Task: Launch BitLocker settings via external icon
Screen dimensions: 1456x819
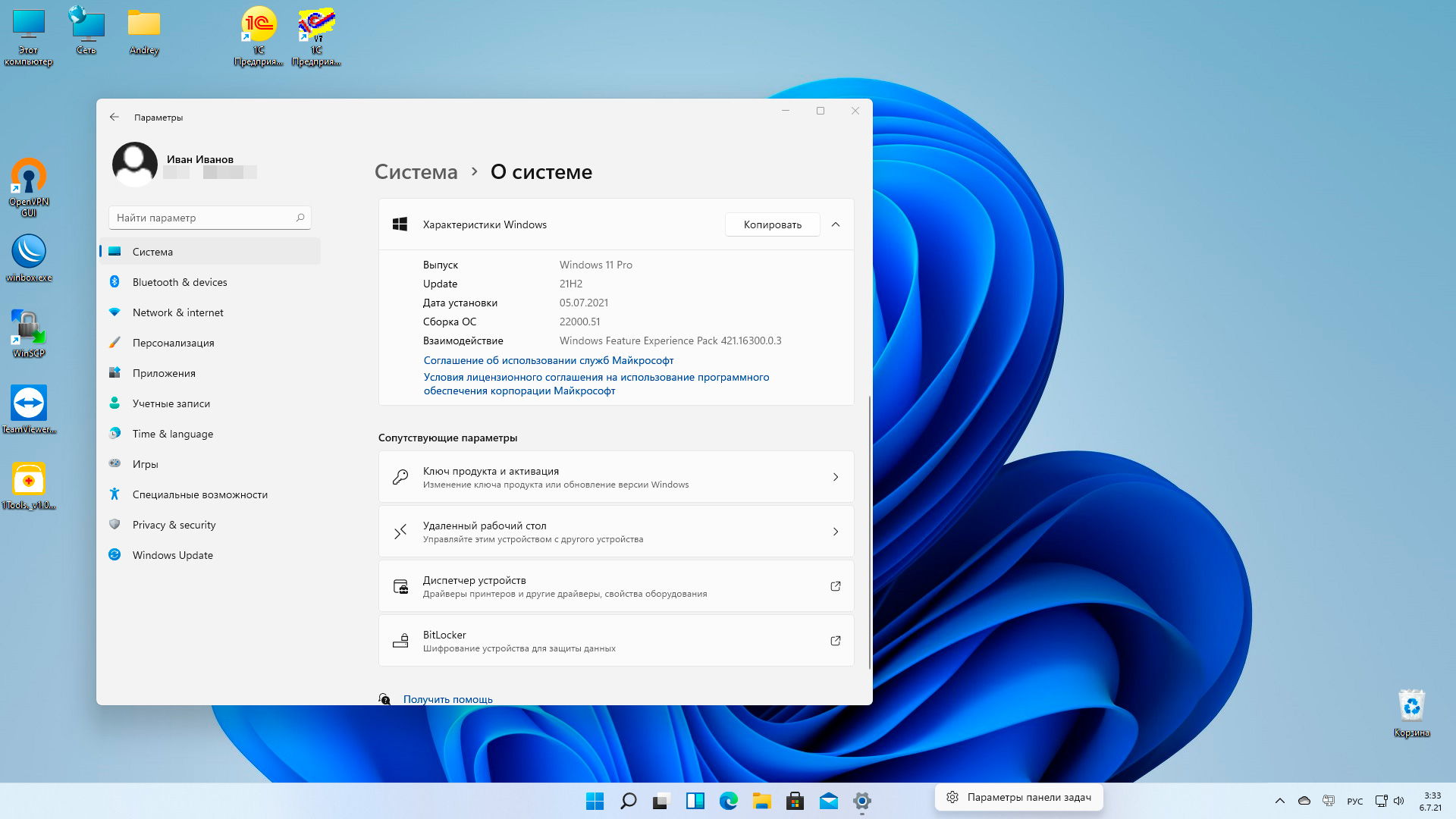Action: (835, 641)
